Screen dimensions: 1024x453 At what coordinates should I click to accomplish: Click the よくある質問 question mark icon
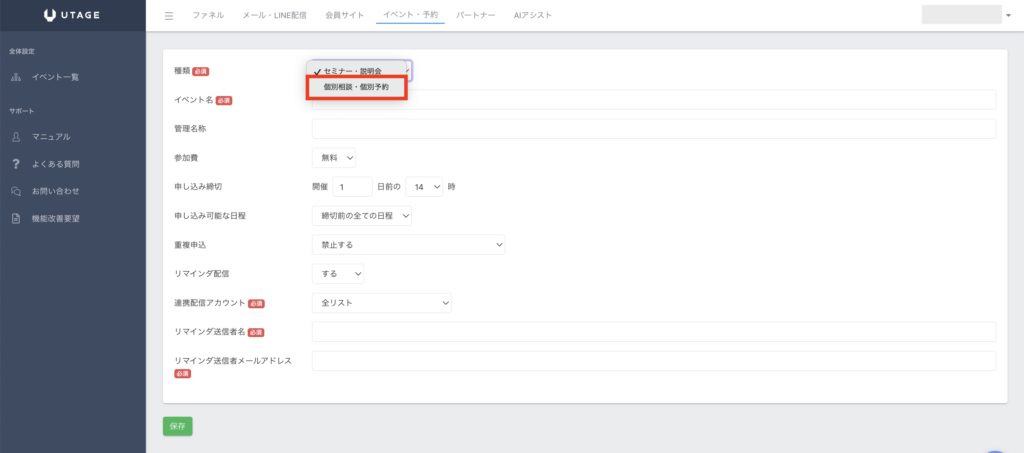click(x=16, y=164)
